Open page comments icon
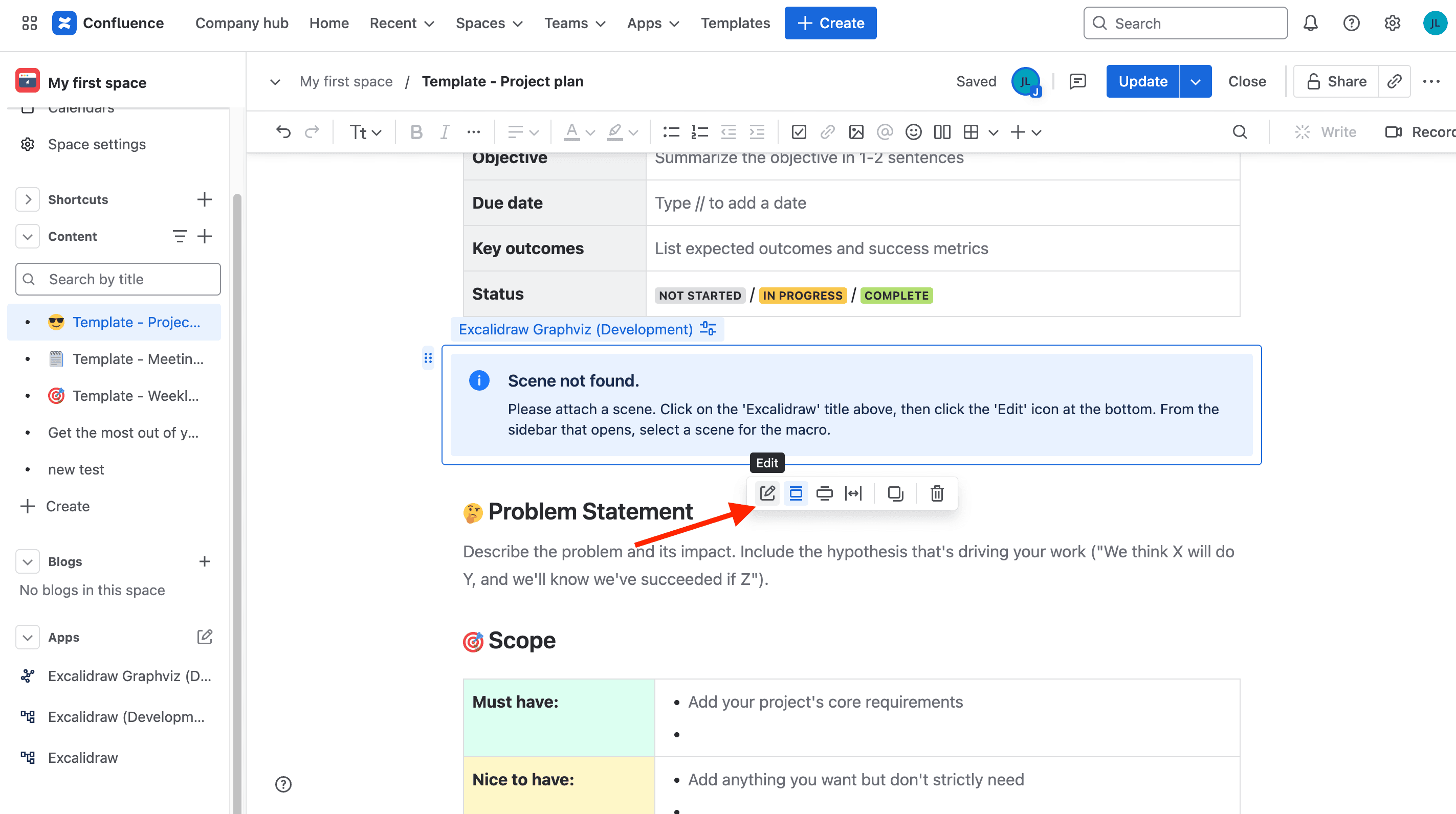The width and height of the screenshot is (1456, 814). tap(1078, 81)
